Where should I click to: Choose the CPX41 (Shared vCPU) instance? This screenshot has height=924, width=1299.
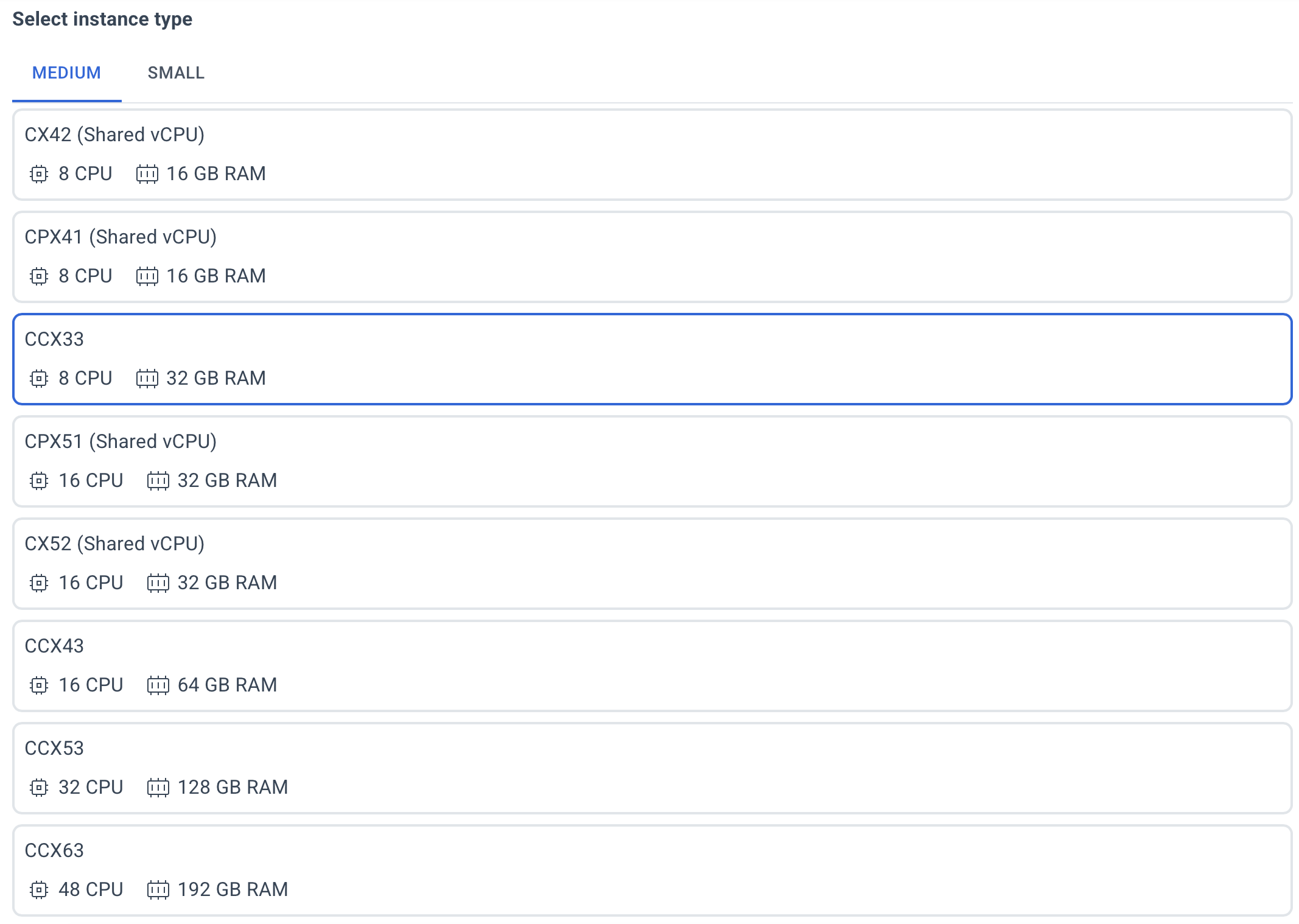652,257
